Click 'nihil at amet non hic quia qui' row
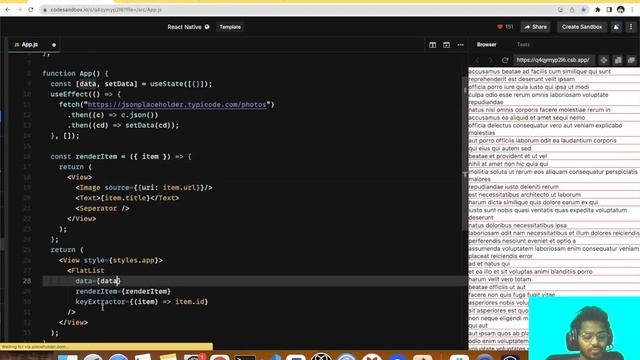This screenshot has width=640, height=360. [x=508, y=164]
